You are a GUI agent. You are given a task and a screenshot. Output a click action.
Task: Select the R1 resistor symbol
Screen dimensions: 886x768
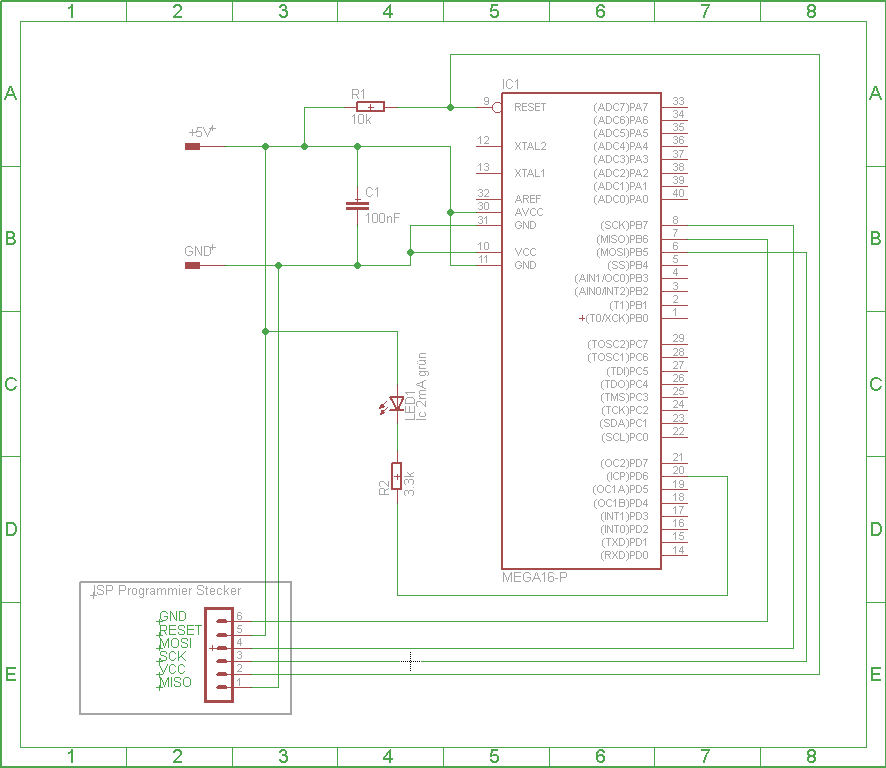(x=371, y=107)
